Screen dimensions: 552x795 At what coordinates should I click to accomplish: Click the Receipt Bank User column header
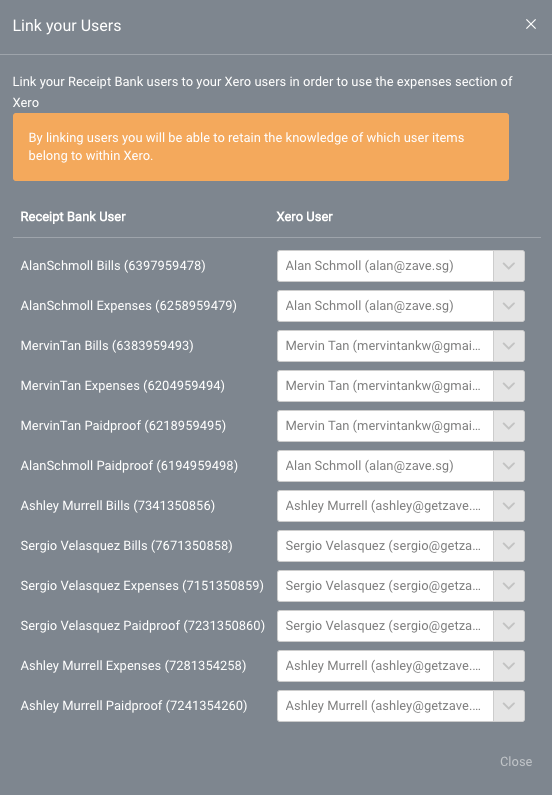point(73,217)
